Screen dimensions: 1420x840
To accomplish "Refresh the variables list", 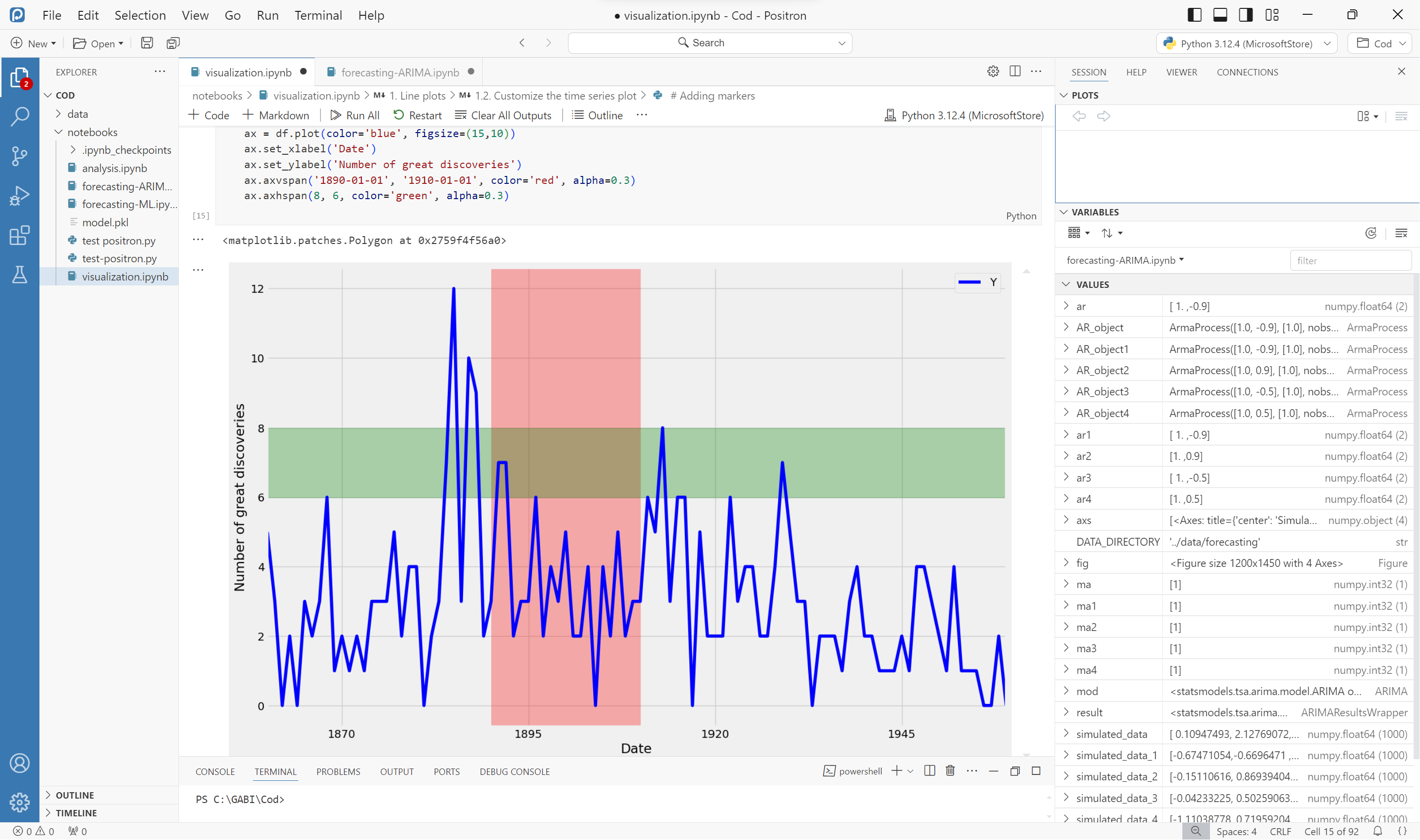I will point(1371,233).
